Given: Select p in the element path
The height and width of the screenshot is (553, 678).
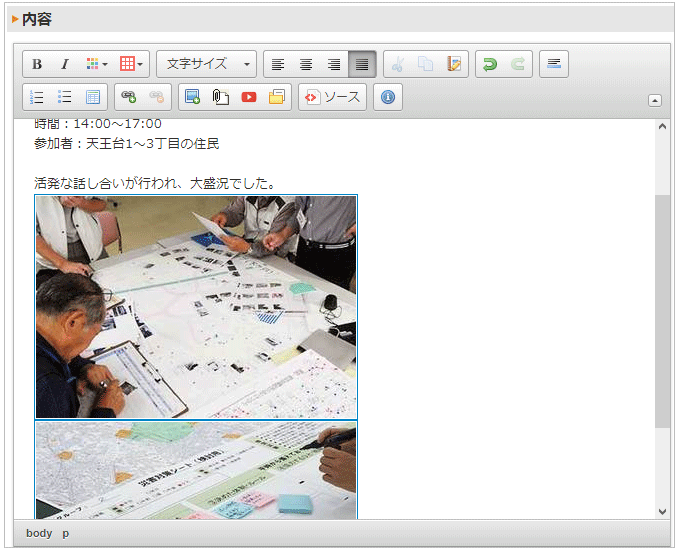Looking at the screenshot, I should pos(66,533).
